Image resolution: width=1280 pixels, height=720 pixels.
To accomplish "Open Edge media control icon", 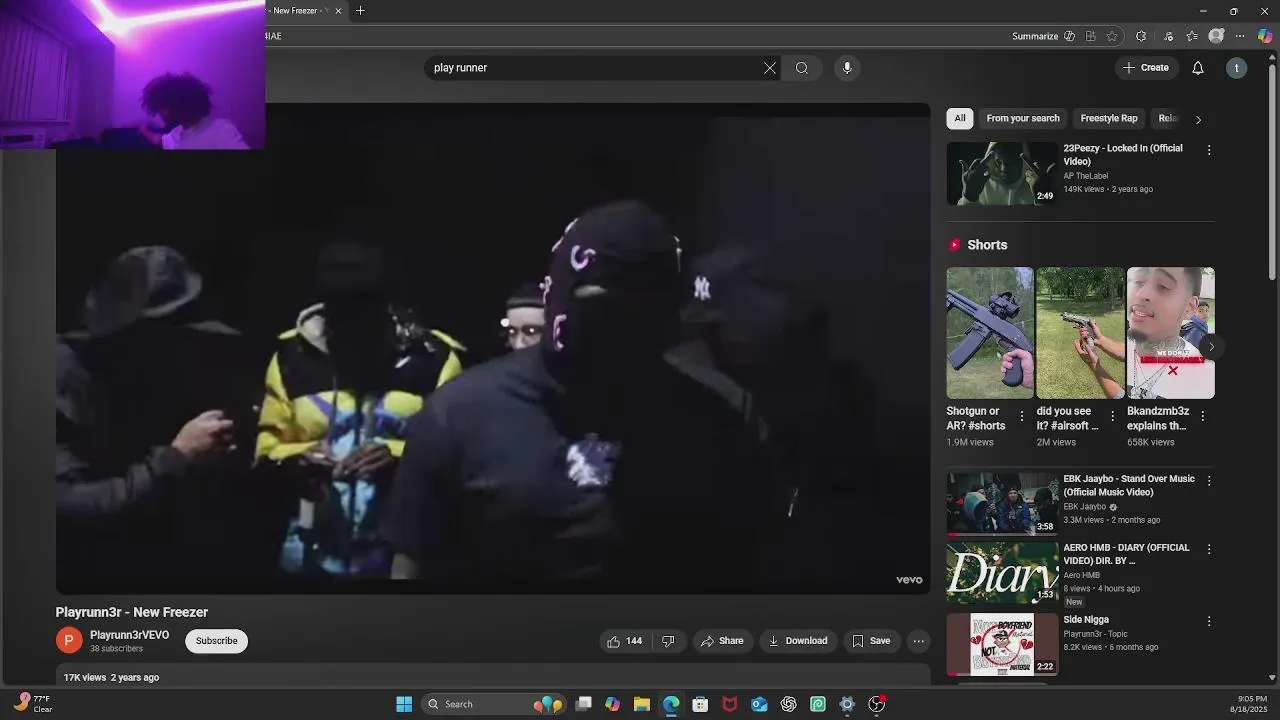I will 1168,36.
